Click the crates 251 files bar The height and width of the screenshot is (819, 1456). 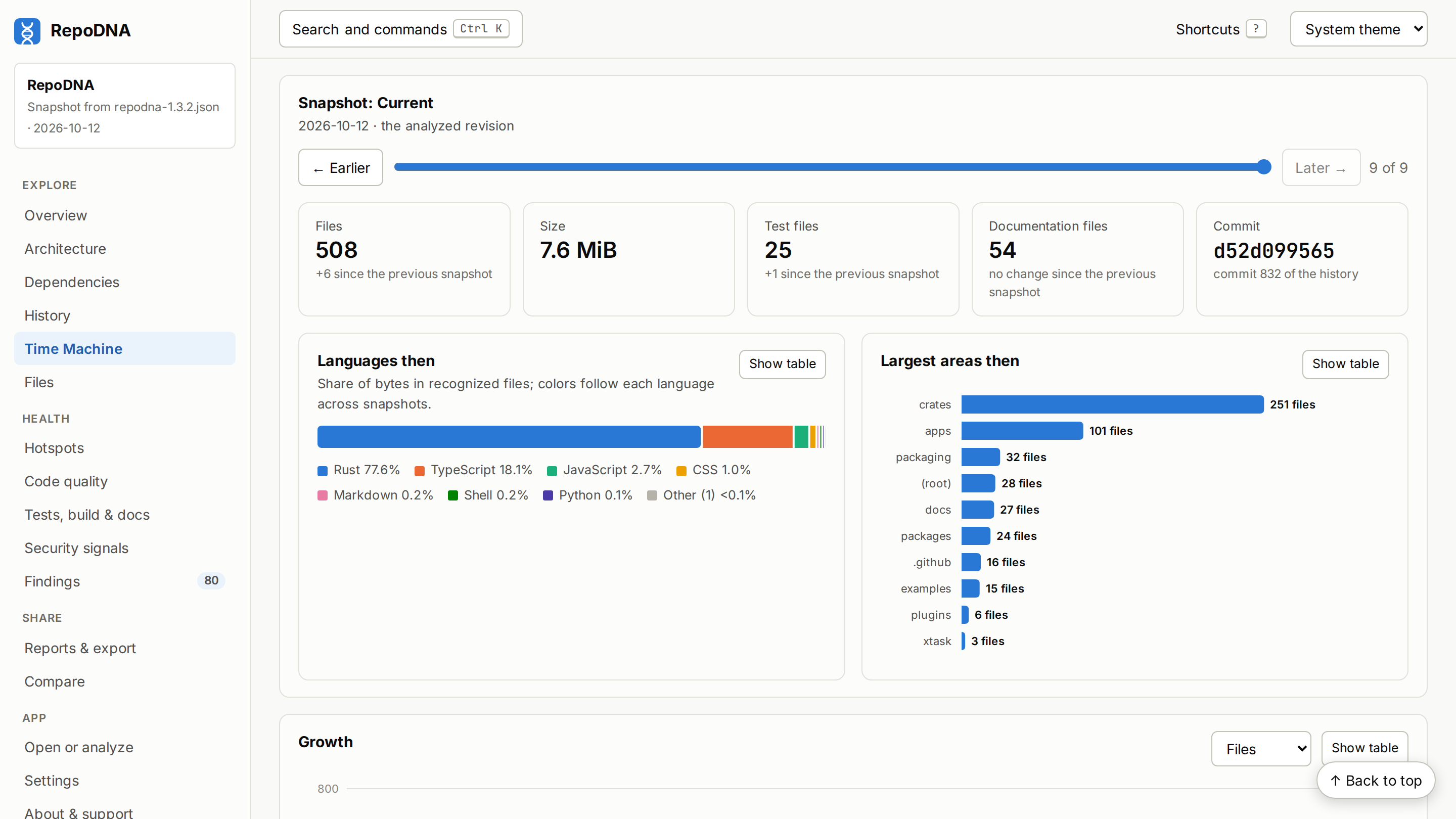click(1112, 404)
